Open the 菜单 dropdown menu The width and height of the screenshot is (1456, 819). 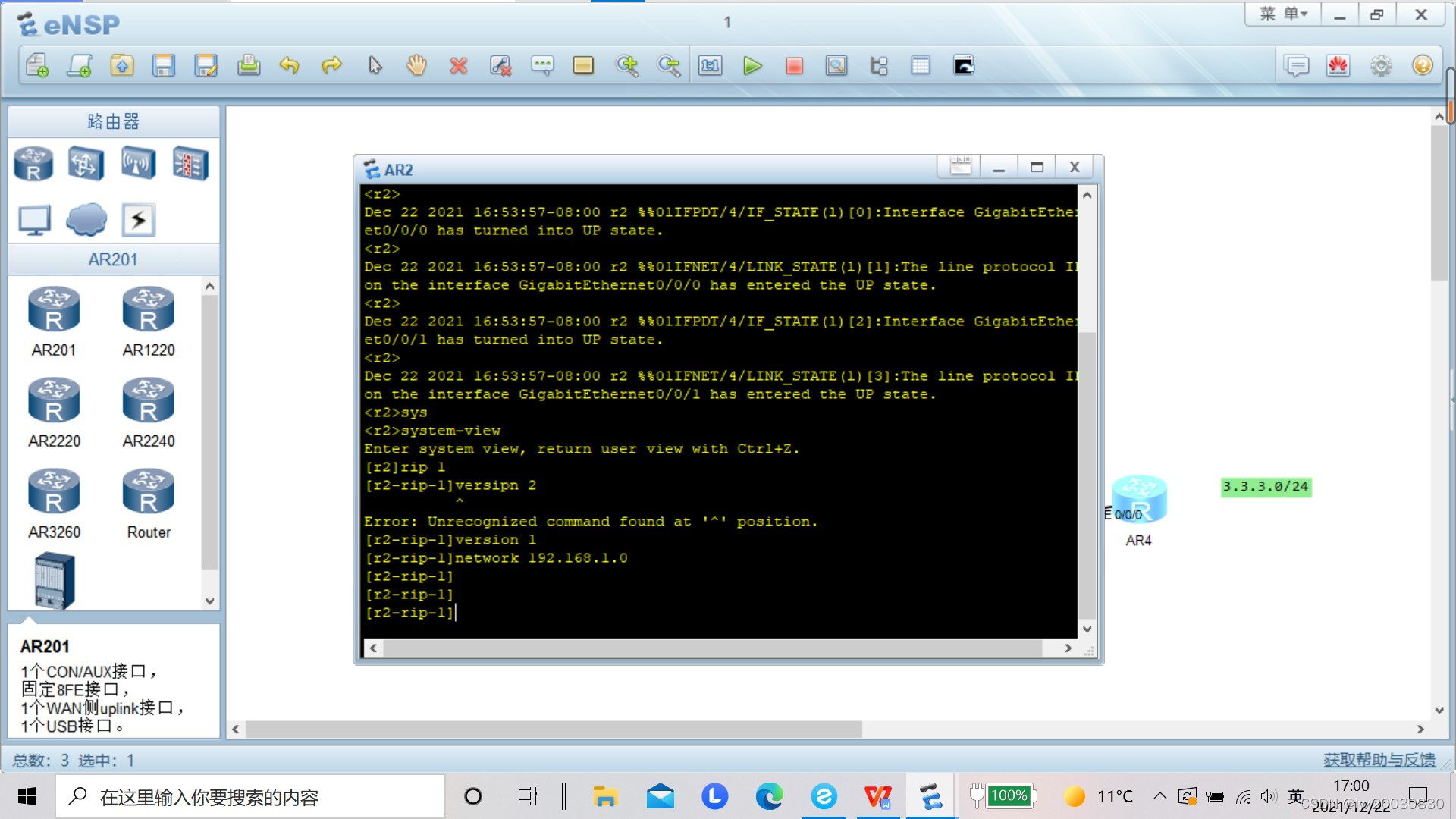pyautogui.click(x=1283, y=14)
